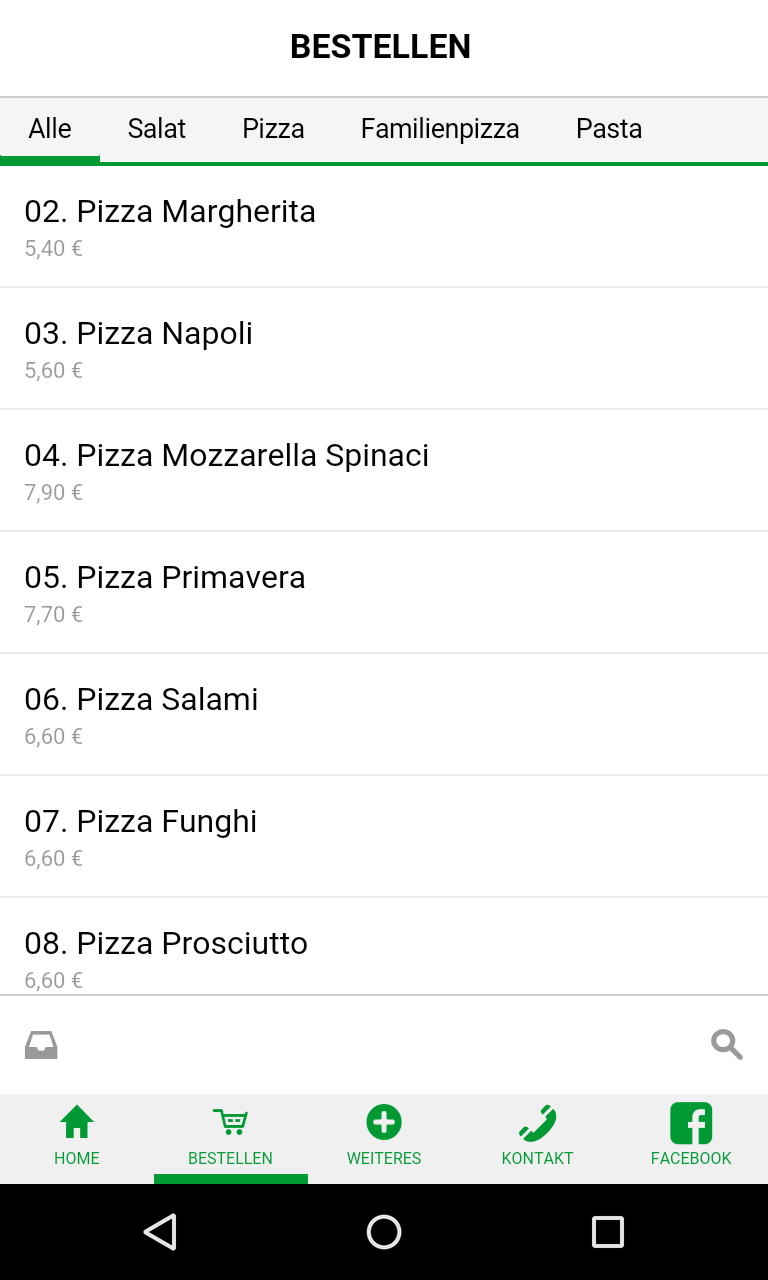
Task: Pick 06. Pizza Salami from list
Action: [384, 715]
